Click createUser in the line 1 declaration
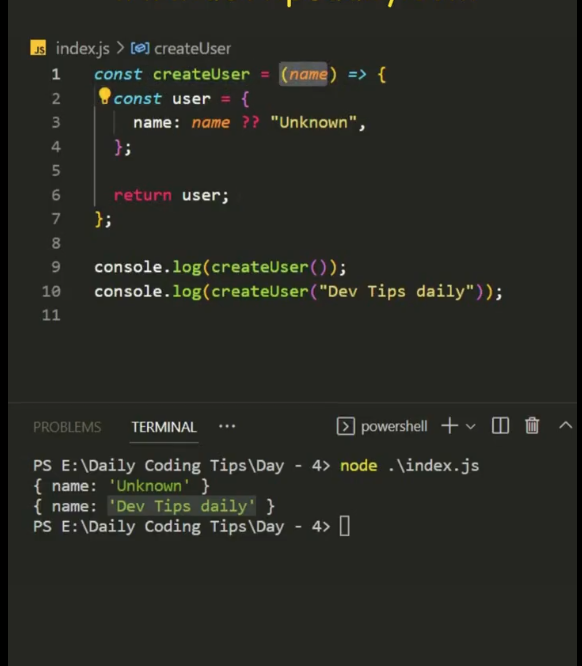The width and height of the screenshot is (582, 666). [x=201, y=74]
